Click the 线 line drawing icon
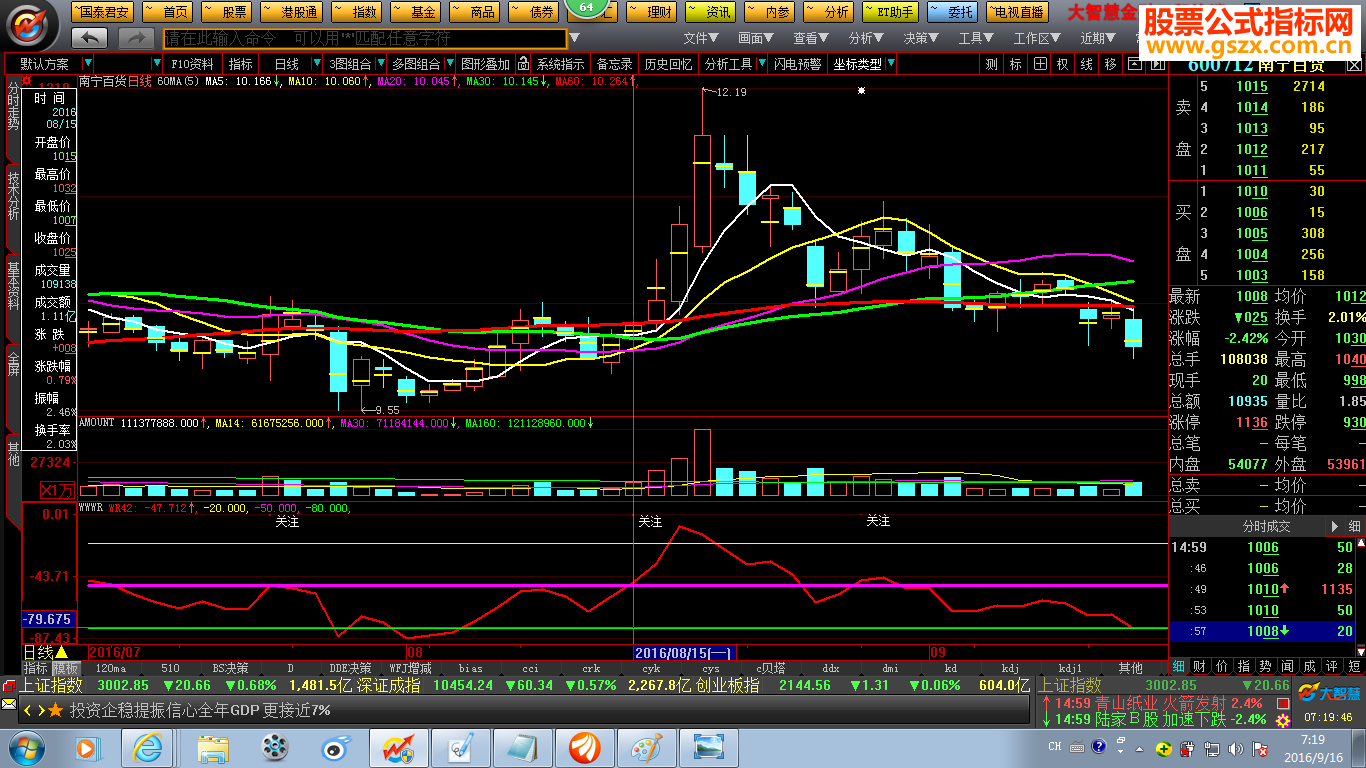Viewport: 1366px width, 768px height. pos(1086,64)
